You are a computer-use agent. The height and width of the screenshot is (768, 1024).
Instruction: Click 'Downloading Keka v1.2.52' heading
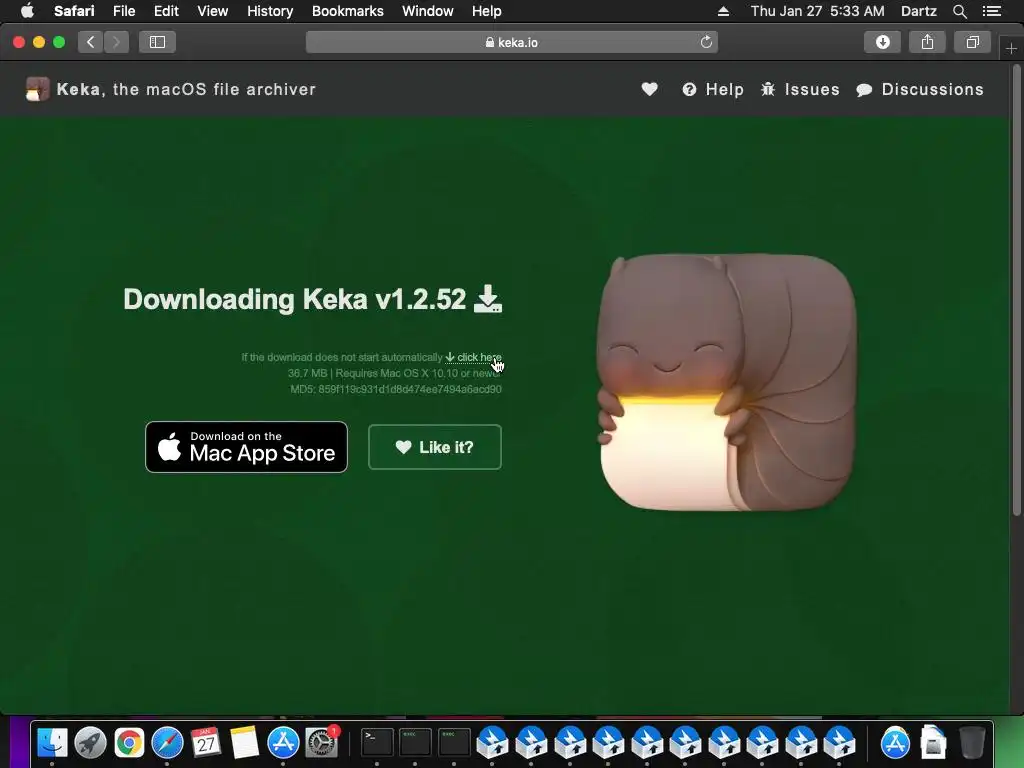pyautogui.click(x=295, y=299)
